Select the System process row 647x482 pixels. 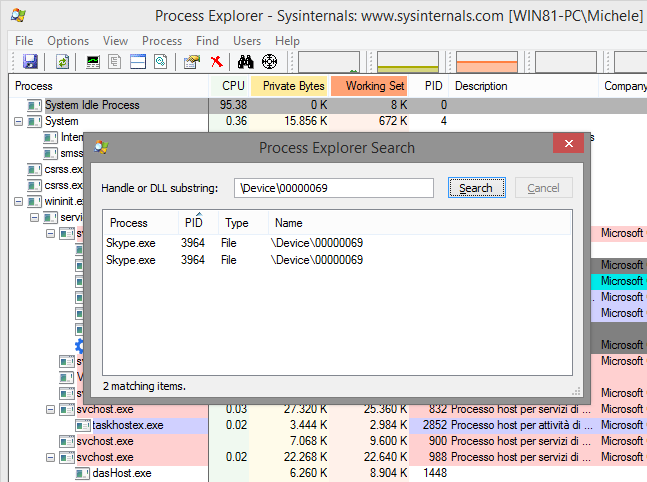click(328, 121)
